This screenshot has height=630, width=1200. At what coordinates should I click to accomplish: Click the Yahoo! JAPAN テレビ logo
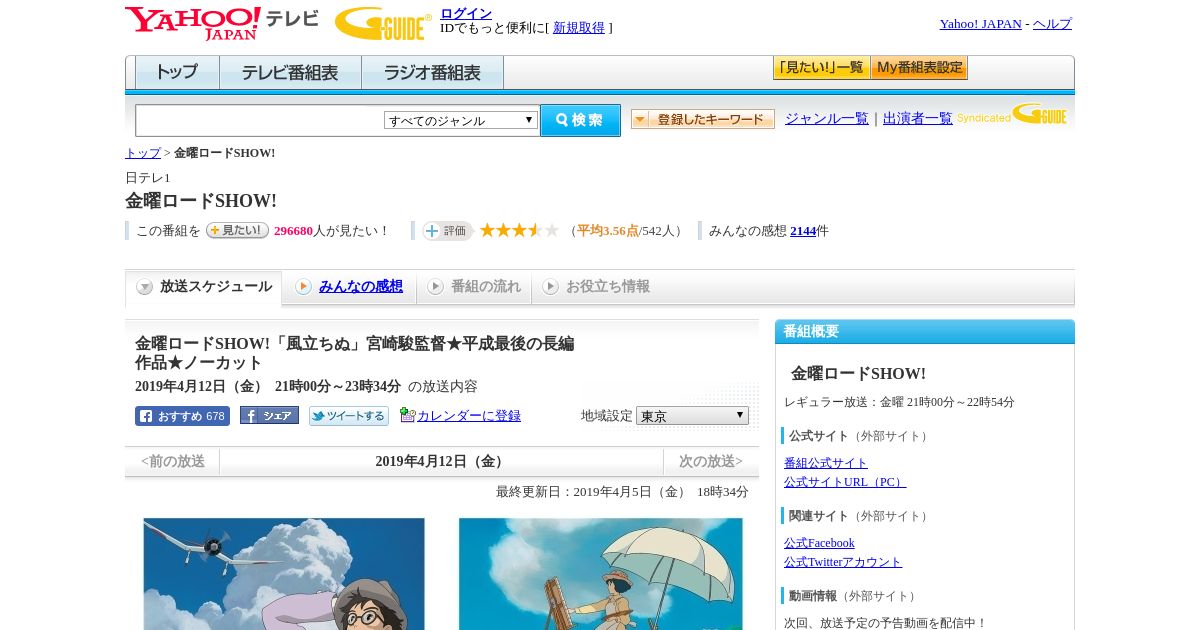pyautogui.click(x=222, y=23)
